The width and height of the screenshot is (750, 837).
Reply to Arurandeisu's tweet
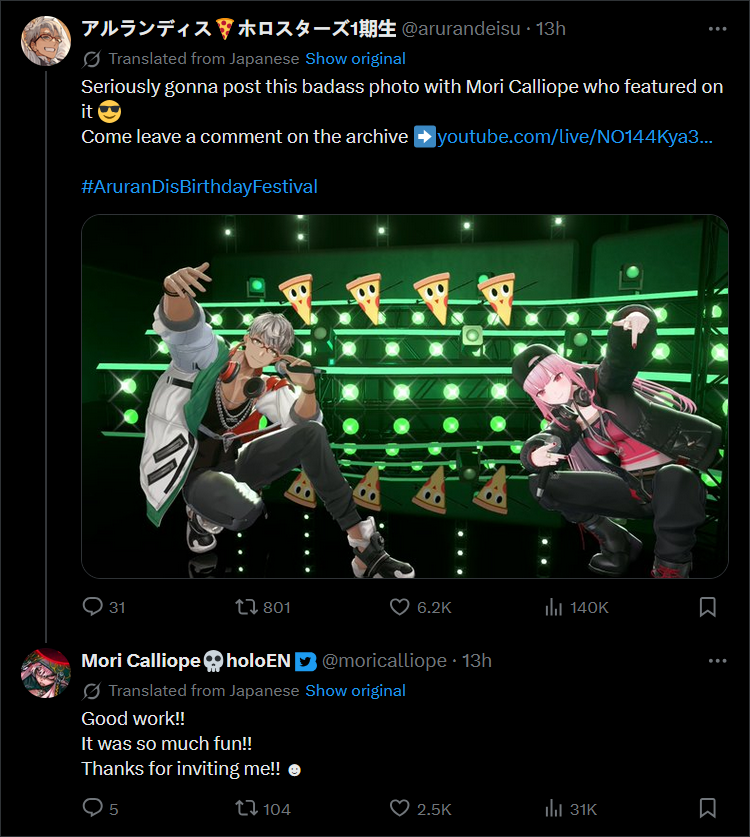pos(92,607)
